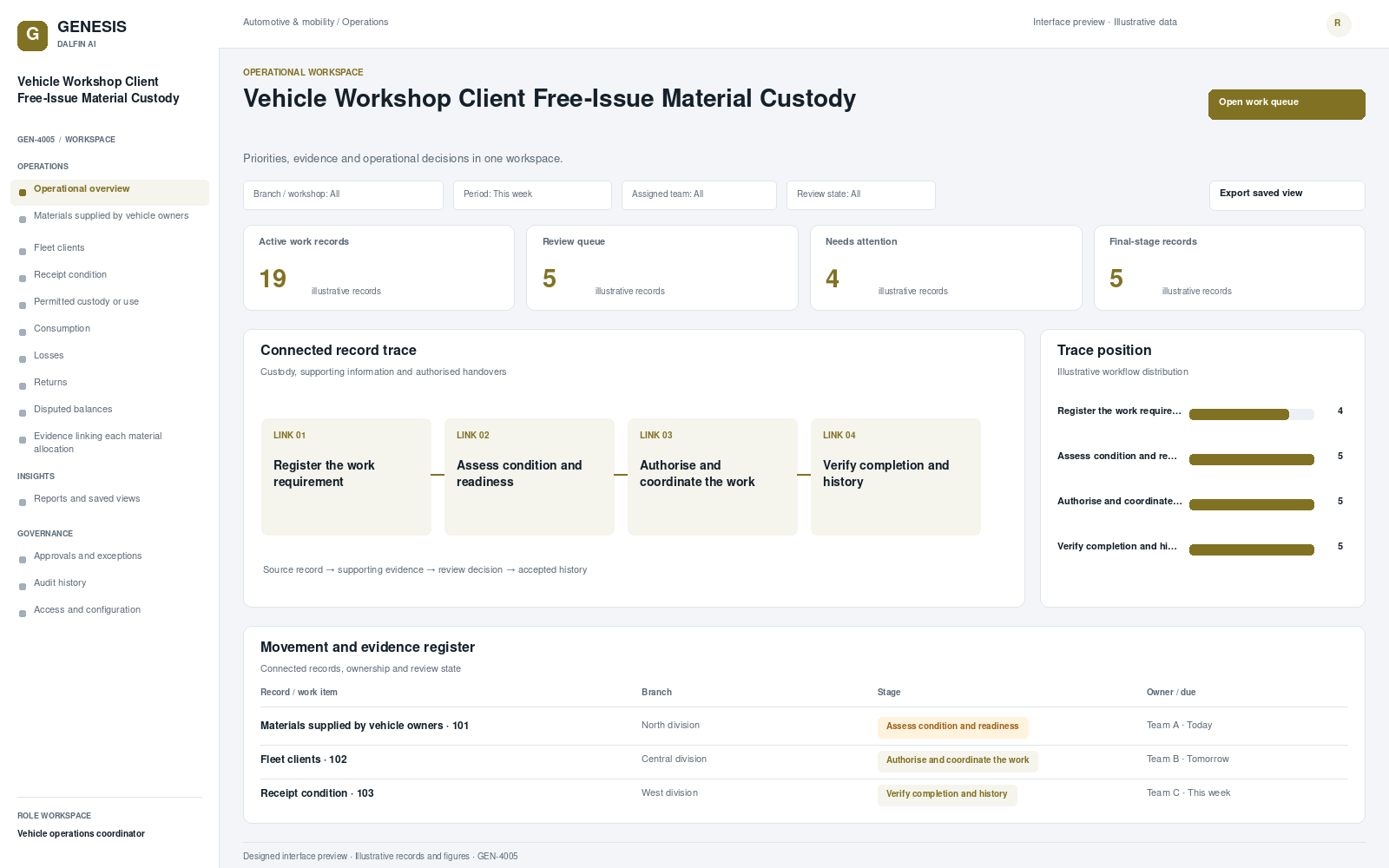Click the Authorise and coordinate the work tag
This screenshot has width=1389, height=868.
pos(958,761)
